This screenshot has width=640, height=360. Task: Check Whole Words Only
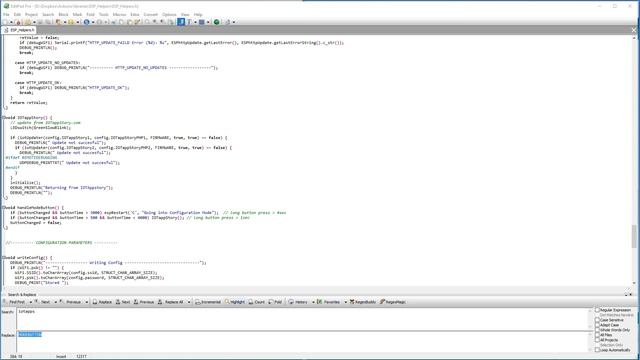[598, 330]
